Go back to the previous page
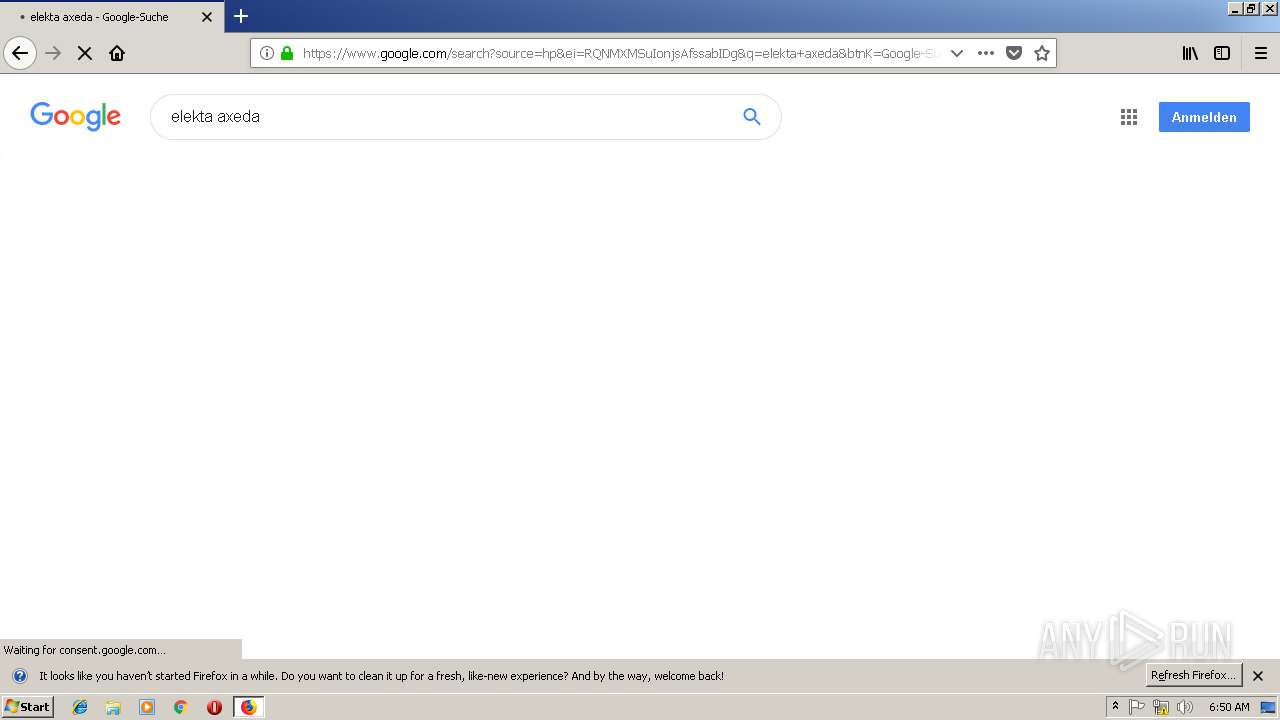This screenshot has height=720, width=1280. [x=20, y=53]
